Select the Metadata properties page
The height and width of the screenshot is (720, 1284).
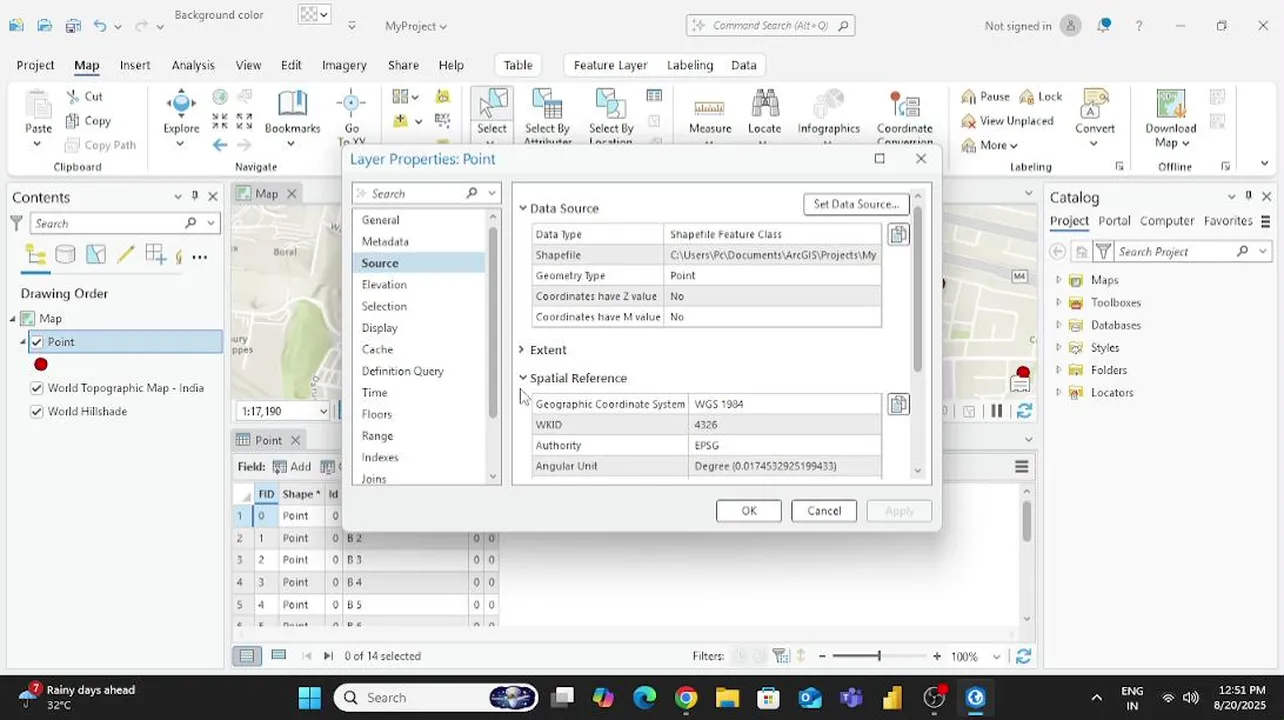[385, 242]
